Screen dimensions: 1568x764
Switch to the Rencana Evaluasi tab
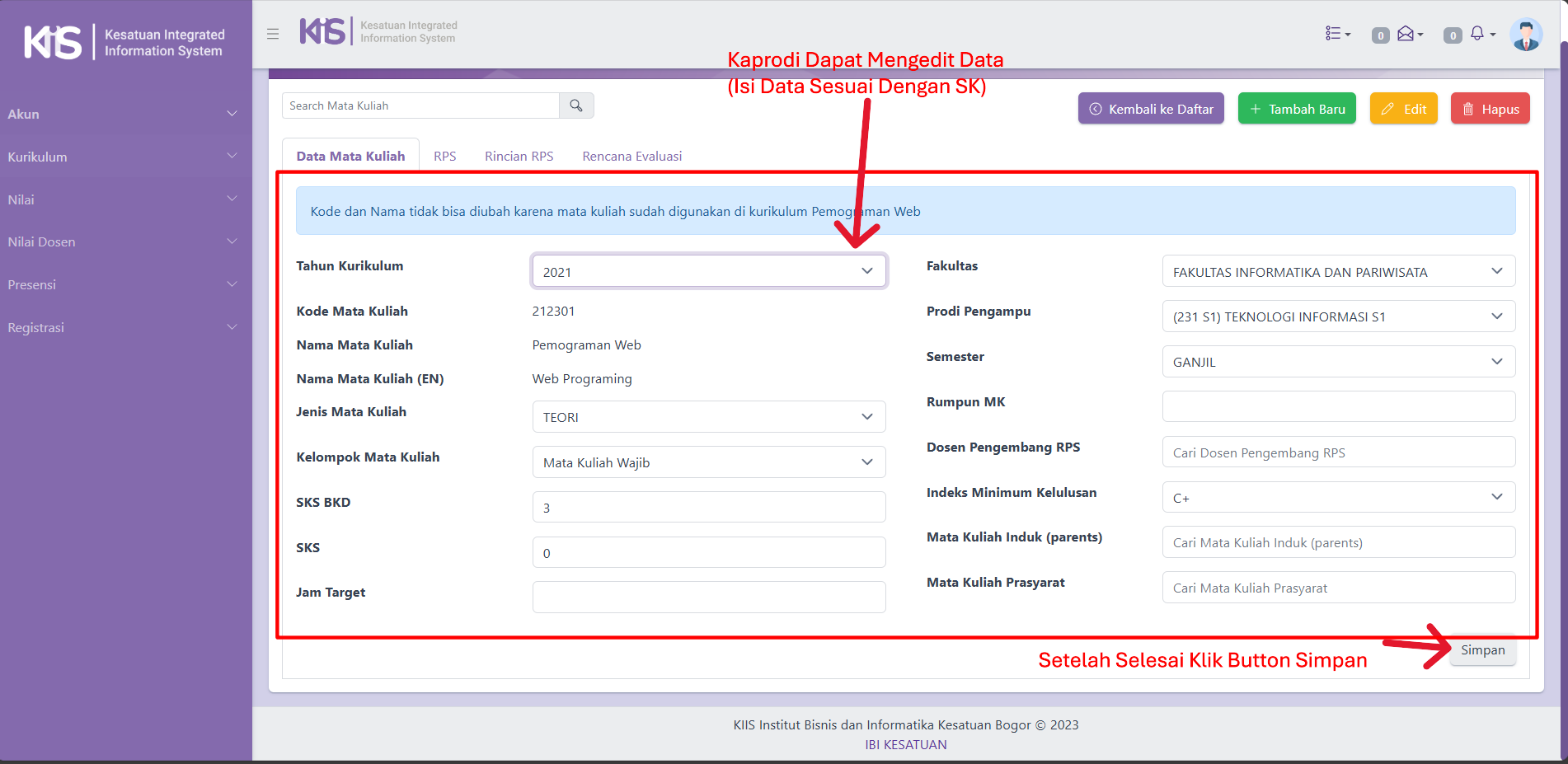point(631,156)
